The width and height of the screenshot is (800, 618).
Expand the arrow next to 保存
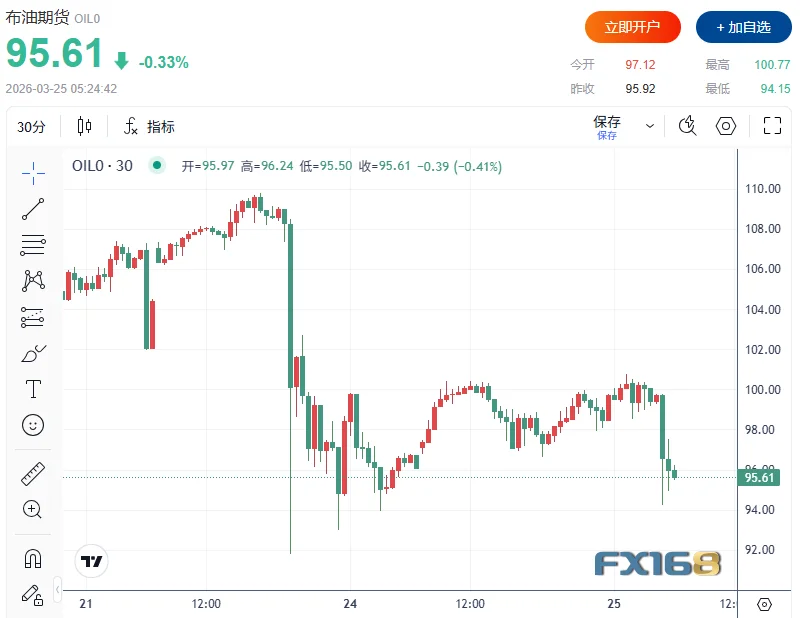tap(650, 126)
